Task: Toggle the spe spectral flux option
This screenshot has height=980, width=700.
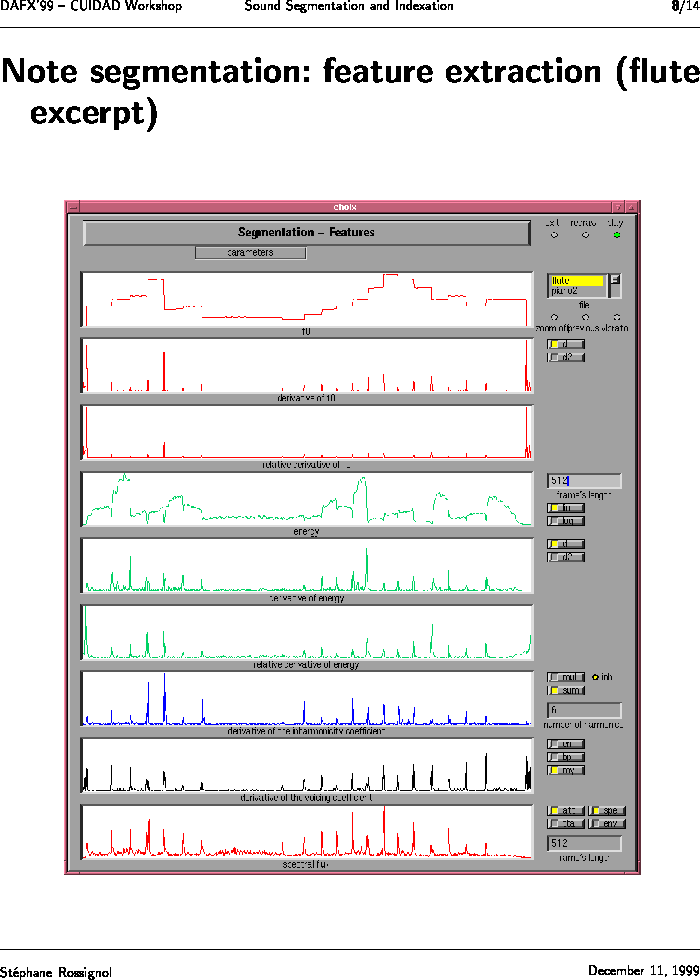Action: pyautogui.click(x=607, y=810)
